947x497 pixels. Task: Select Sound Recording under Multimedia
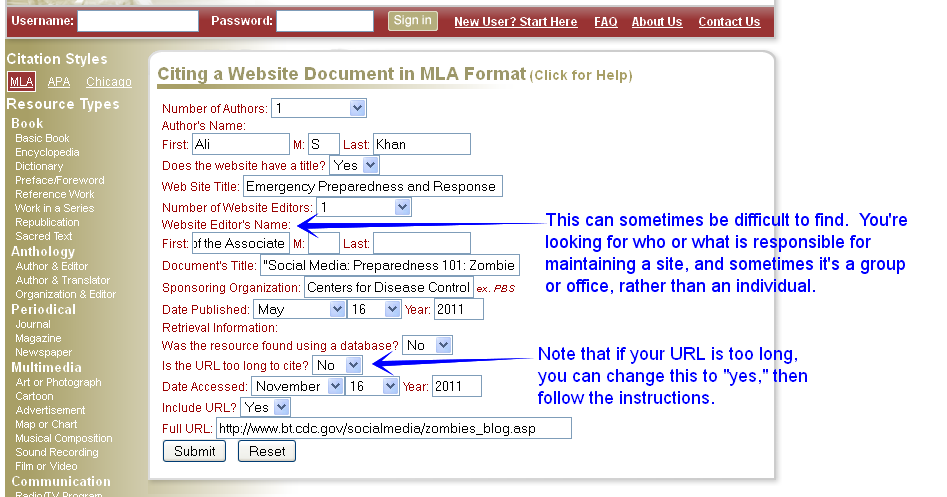click(57, 452)
